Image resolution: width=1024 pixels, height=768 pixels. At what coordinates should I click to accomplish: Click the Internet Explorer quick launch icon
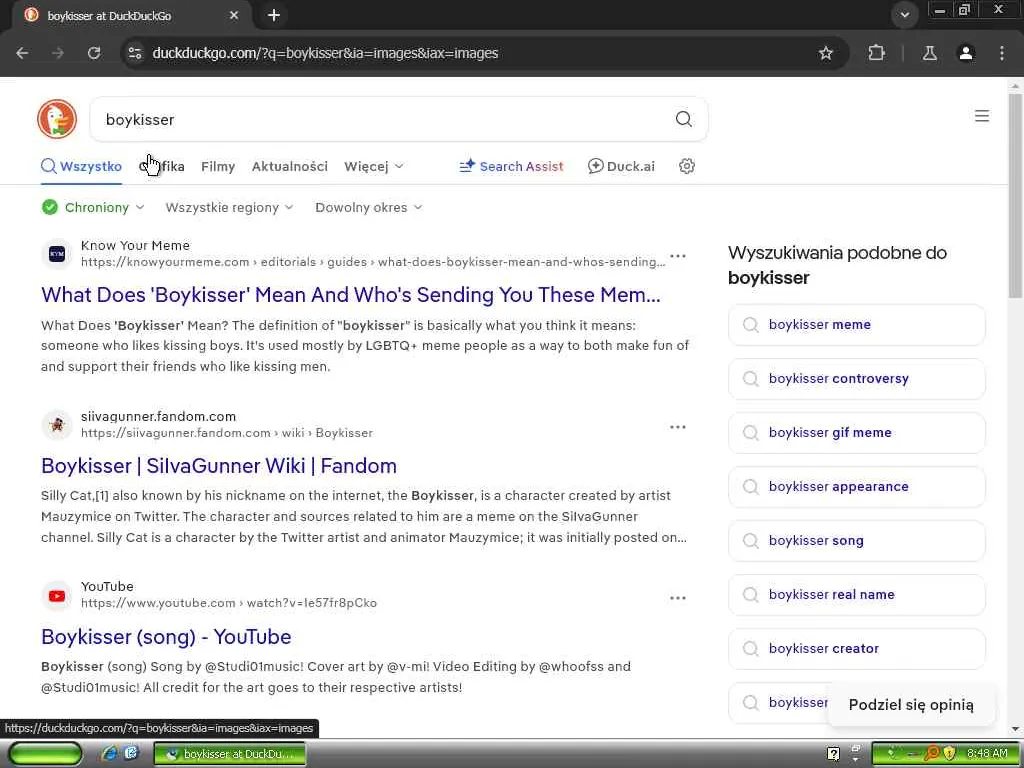[x=109, y=753]
